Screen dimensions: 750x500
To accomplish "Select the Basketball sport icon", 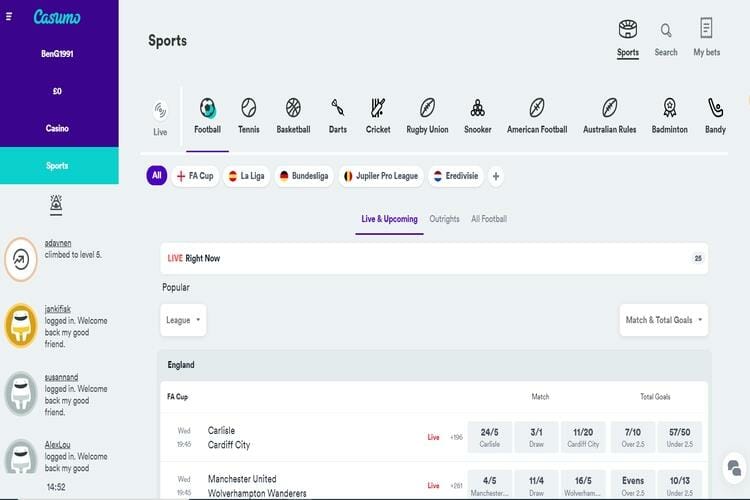I will coord(293,108).
